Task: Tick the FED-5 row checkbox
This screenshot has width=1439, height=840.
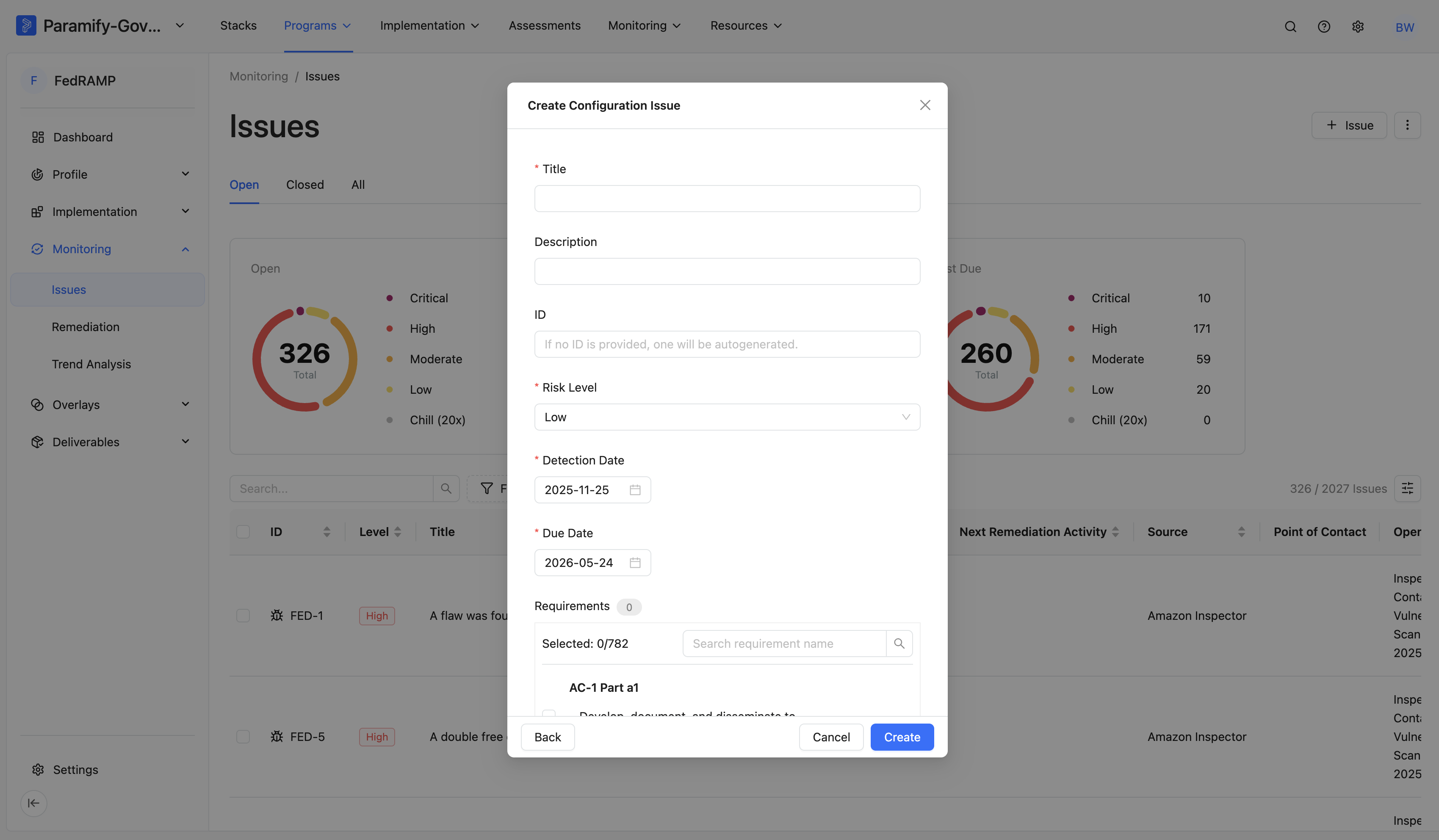Action: 243,737
